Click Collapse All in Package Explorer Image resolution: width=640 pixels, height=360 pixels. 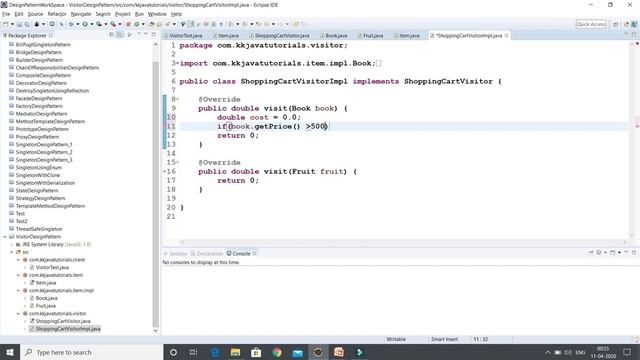[111, 35]
